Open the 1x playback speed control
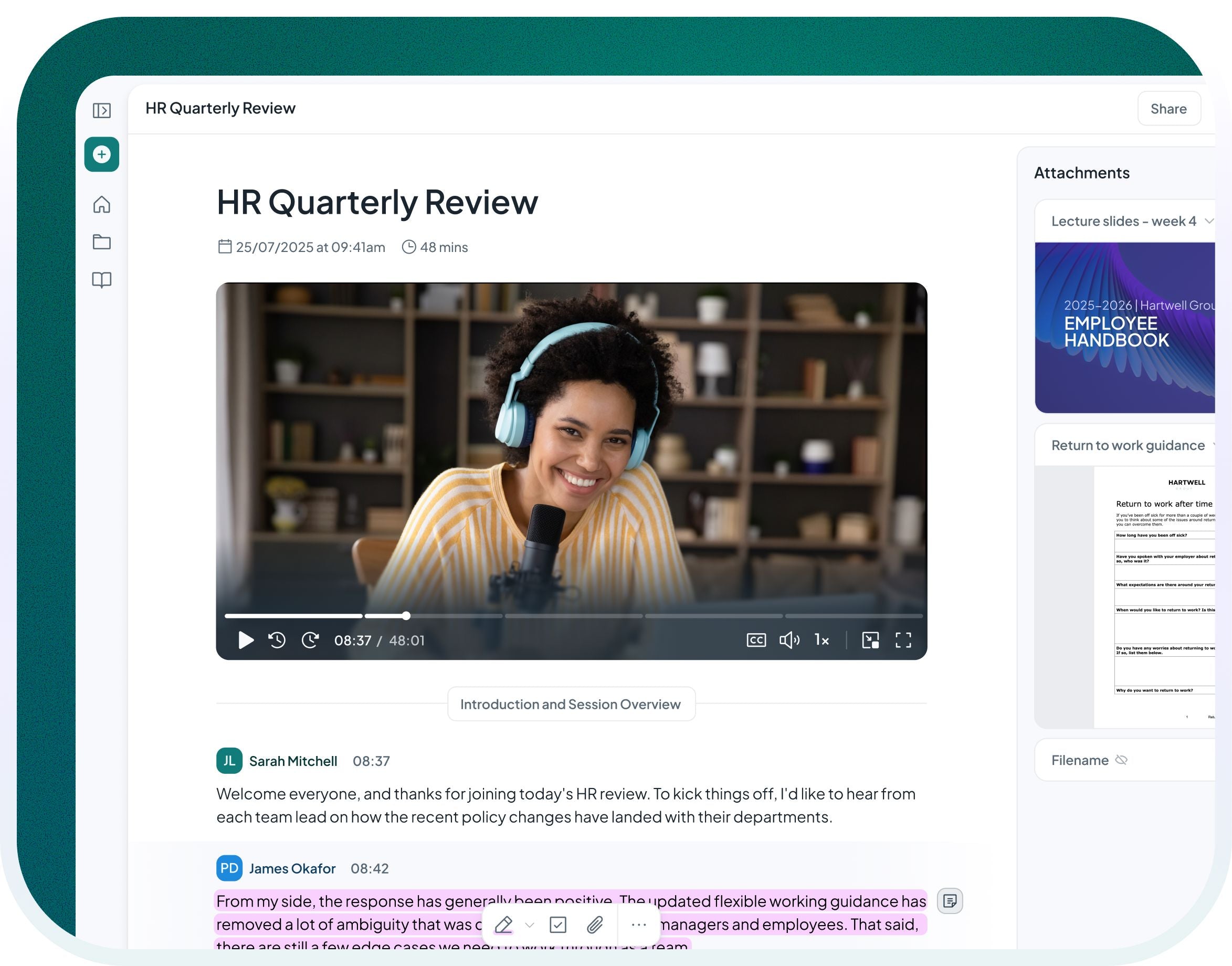 coord(822,640)
